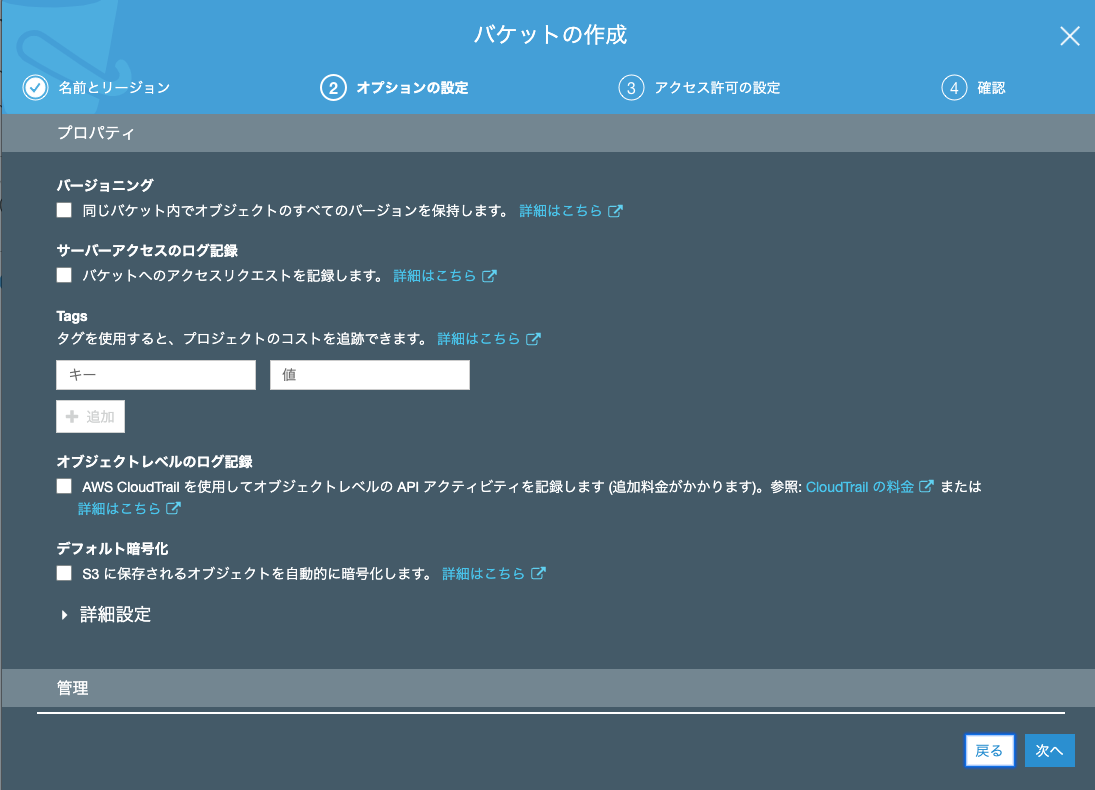This screenshot has height=790, width=1095.
Task: Check the AWS CloudTrail object-level logging checkbox
Action: pos(64,486)
